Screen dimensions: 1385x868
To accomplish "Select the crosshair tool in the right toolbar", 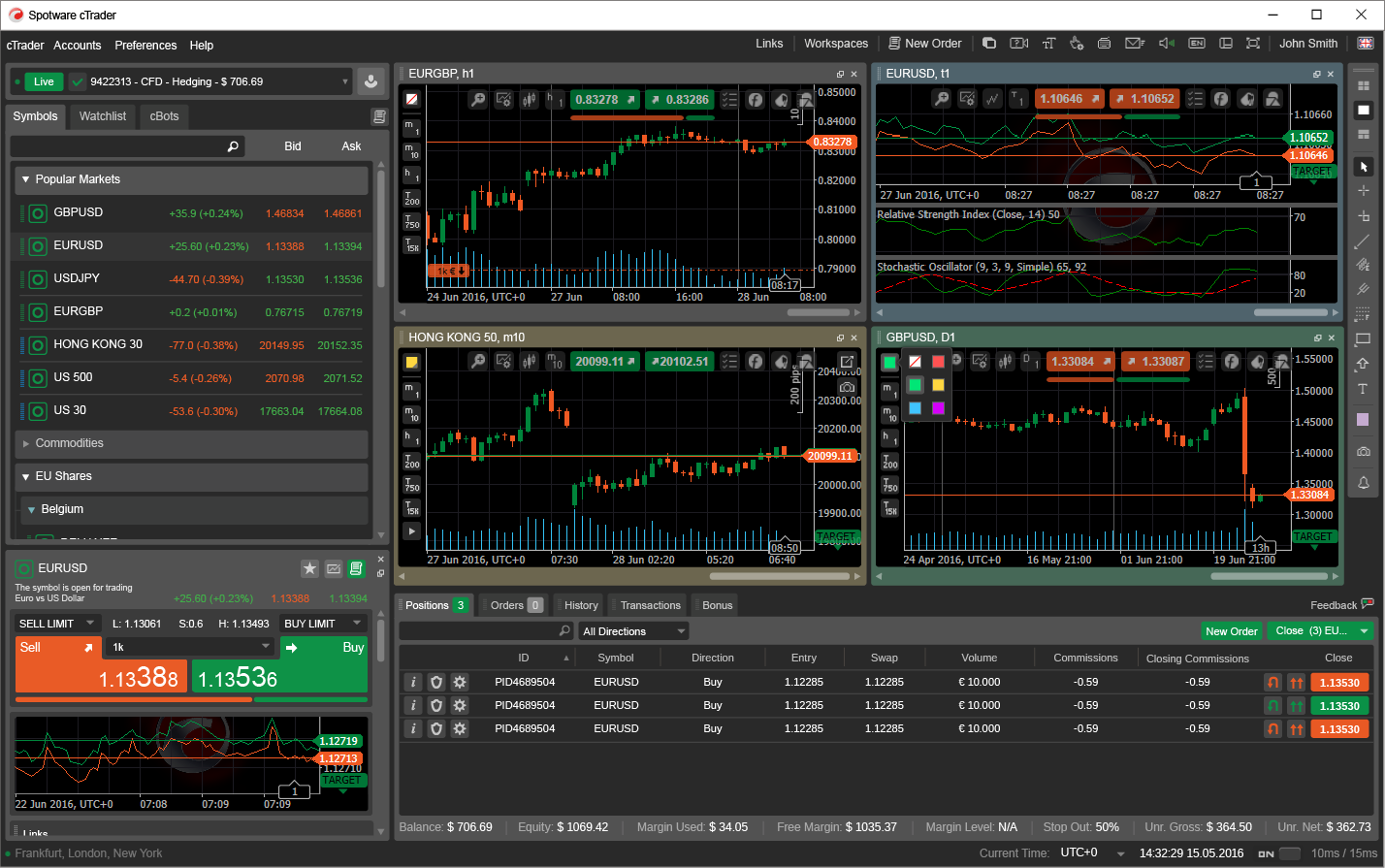I will (x=1363, y=191).
